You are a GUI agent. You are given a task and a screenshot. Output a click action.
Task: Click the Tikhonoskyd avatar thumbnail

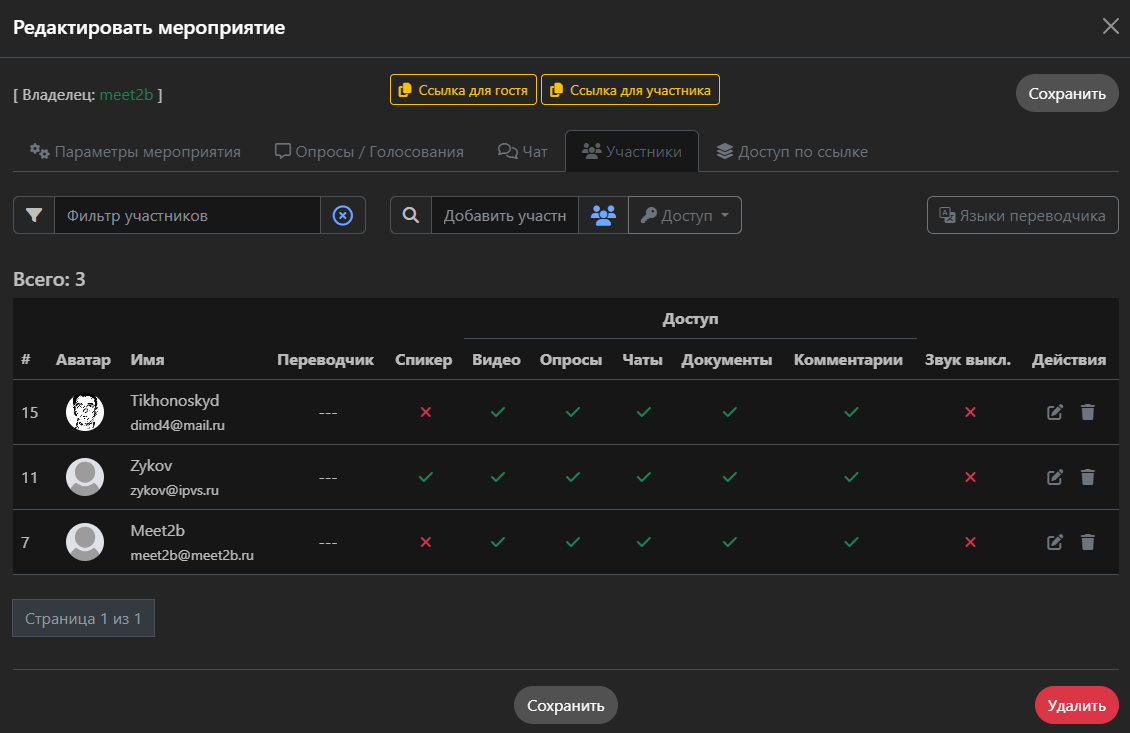[85, 412]
